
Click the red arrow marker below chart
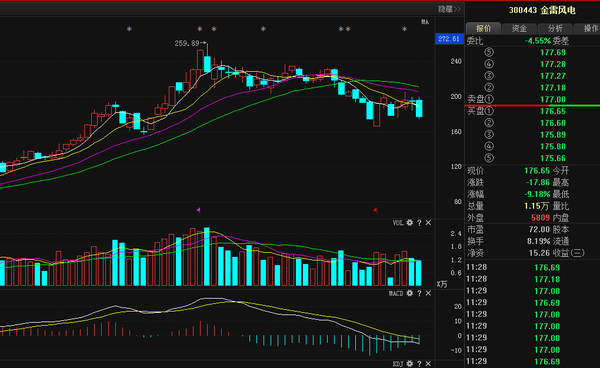(x=375, y=210)
